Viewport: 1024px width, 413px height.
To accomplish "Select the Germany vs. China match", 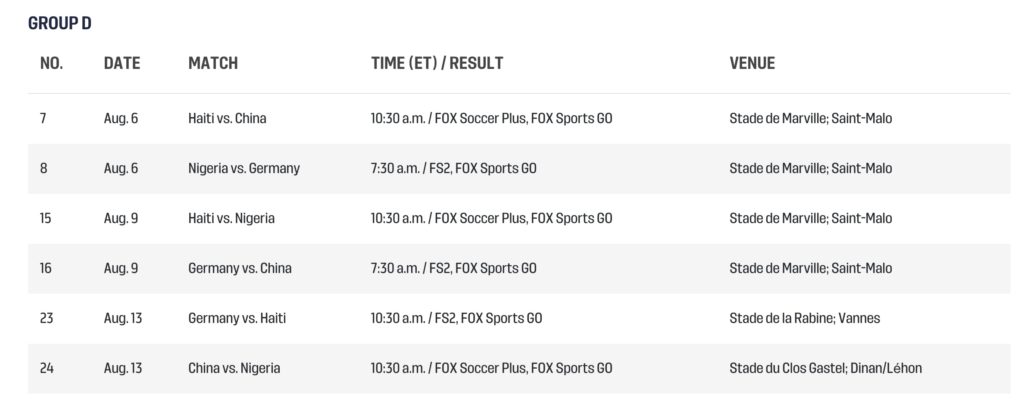I will pos(240,268).
